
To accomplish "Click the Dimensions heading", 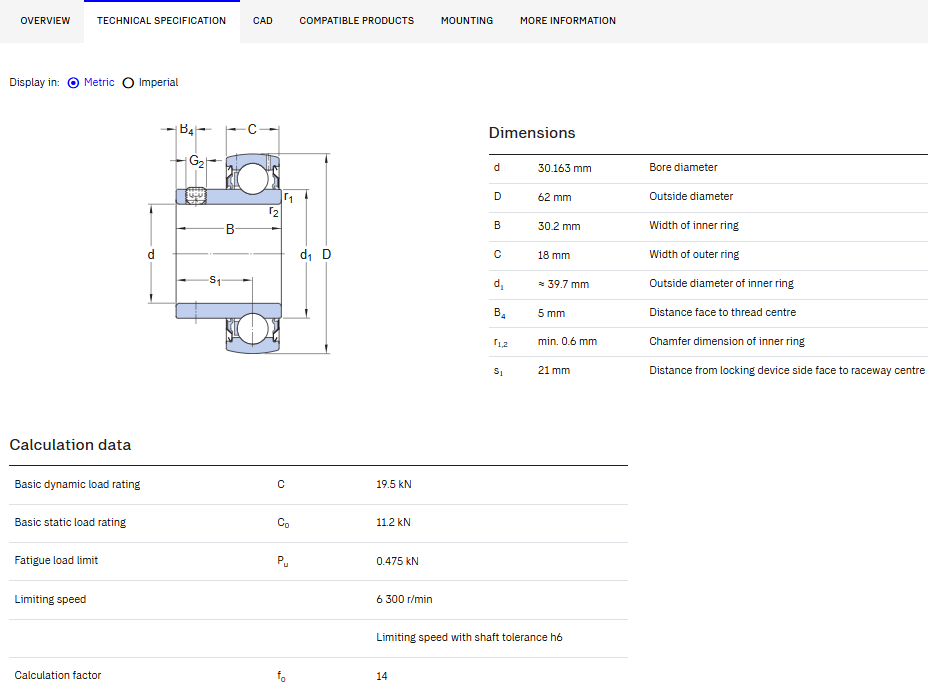I will (x=531, y=133).
